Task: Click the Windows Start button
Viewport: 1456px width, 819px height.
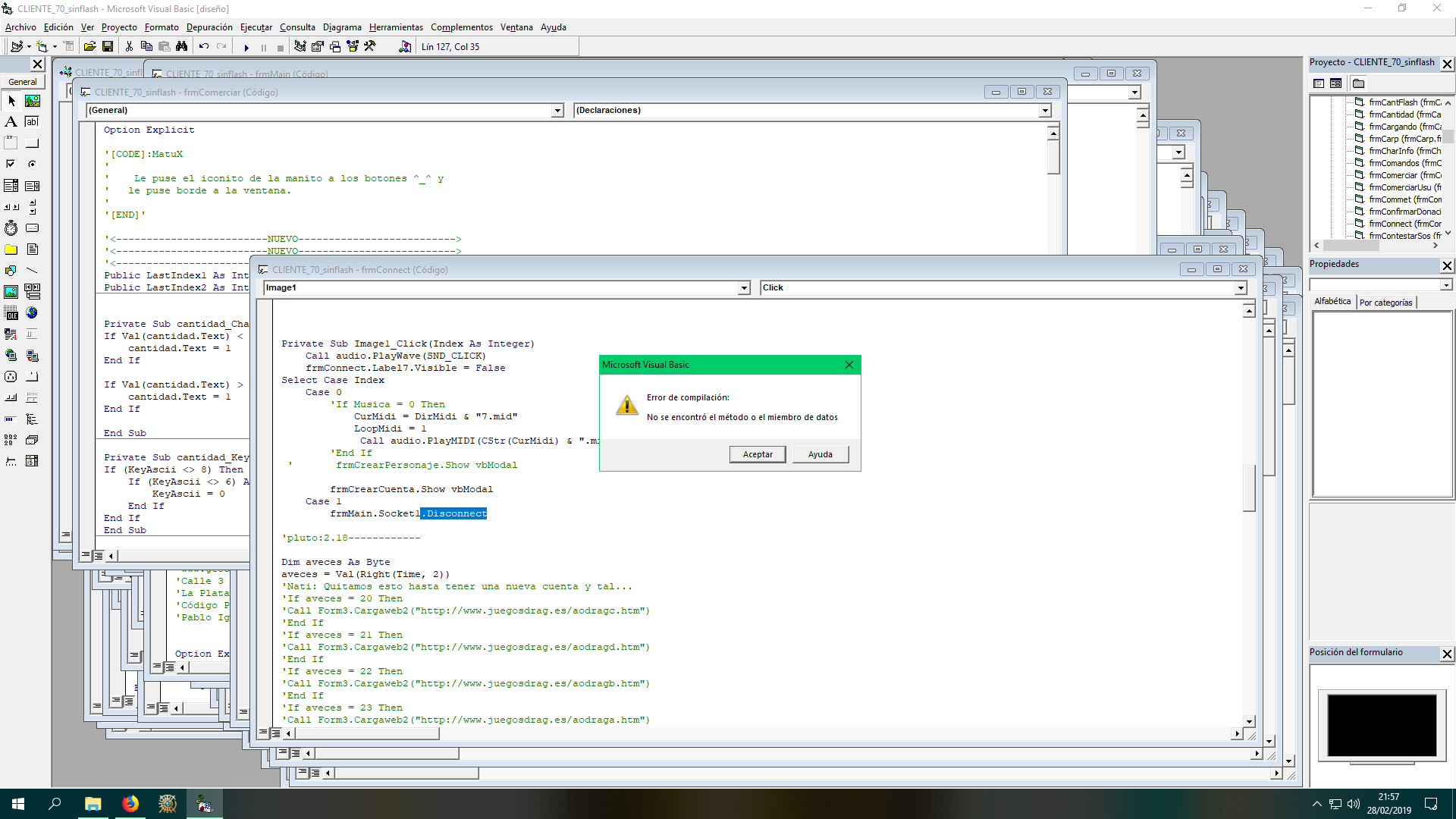Action: point(18,804)
